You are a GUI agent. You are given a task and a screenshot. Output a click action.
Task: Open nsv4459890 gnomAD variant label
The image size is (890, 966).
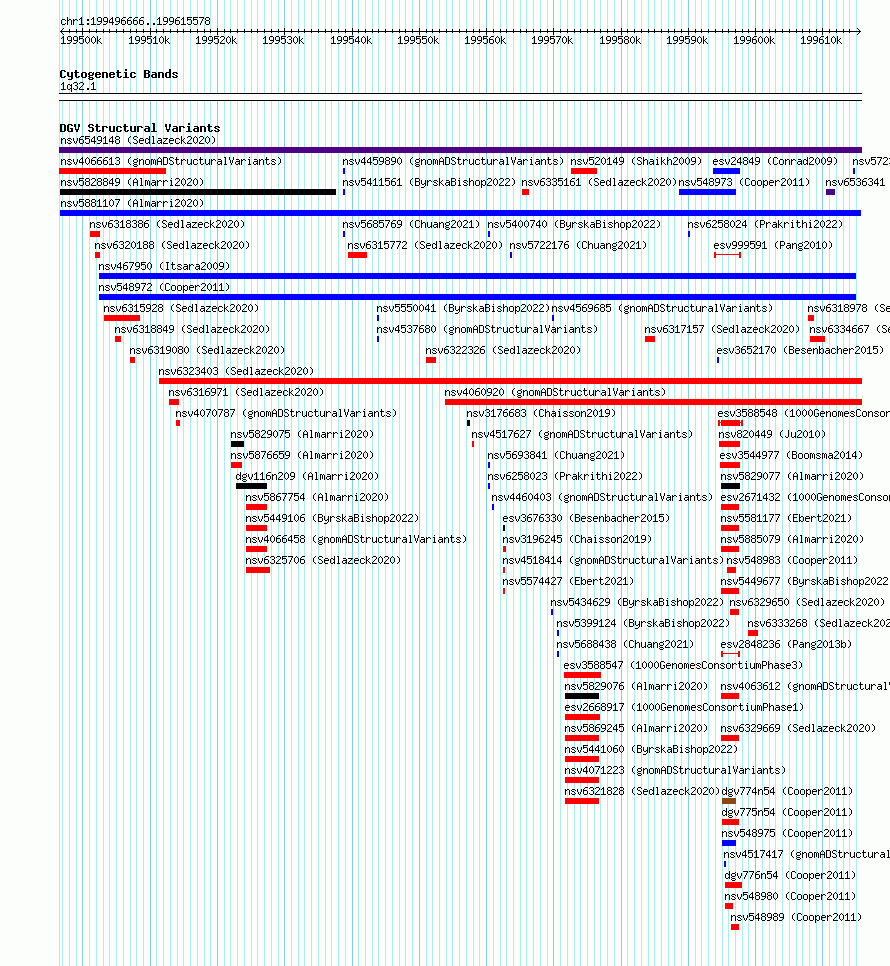(x=453, y=161)
